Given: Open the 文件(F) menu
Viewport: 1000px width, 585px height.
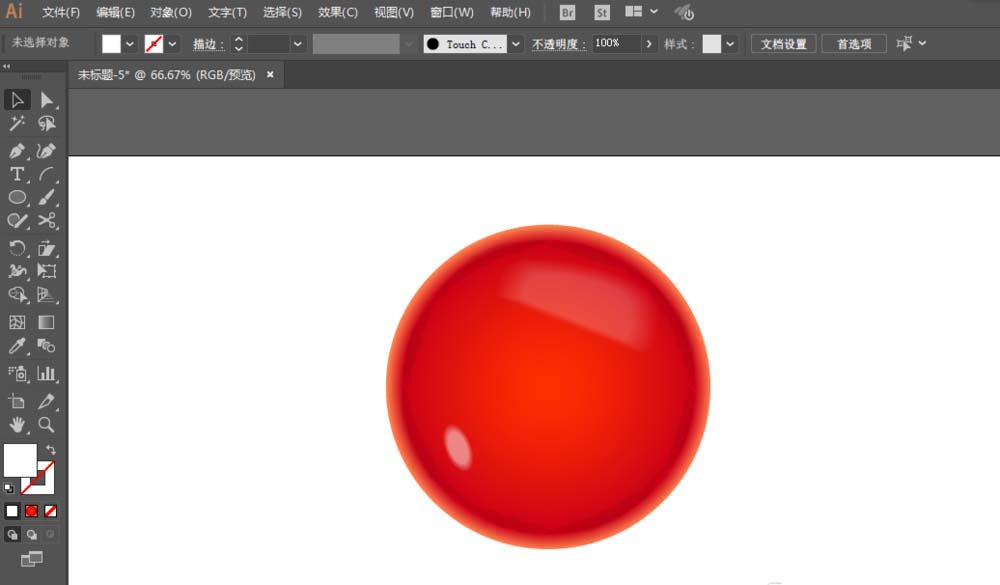Looking at the screenshot, I should (x=61, y=12).
